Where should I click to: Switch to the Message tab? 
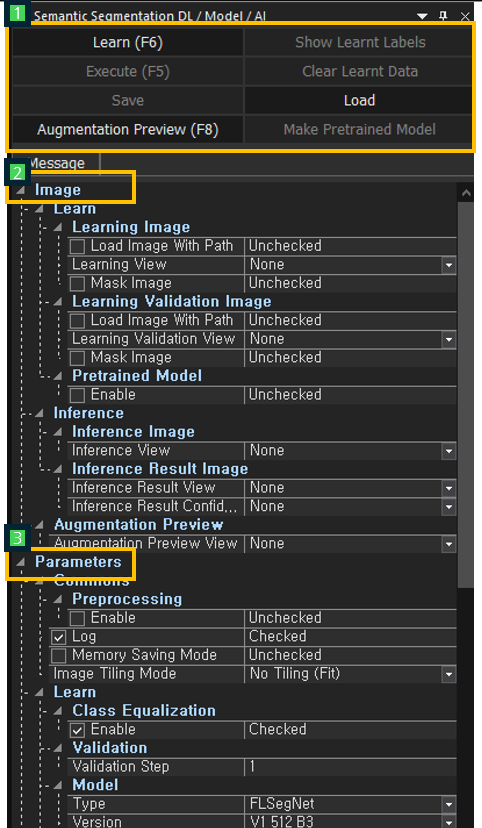coord(55,164)
